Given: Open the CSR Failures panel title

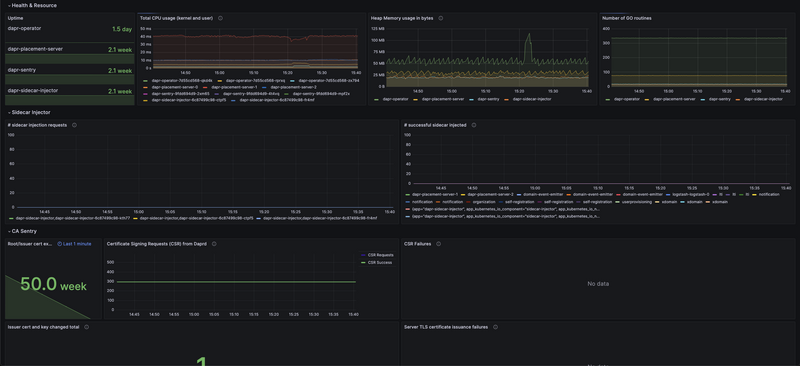Looking at the screenshot, I should (x=417, y=243).
